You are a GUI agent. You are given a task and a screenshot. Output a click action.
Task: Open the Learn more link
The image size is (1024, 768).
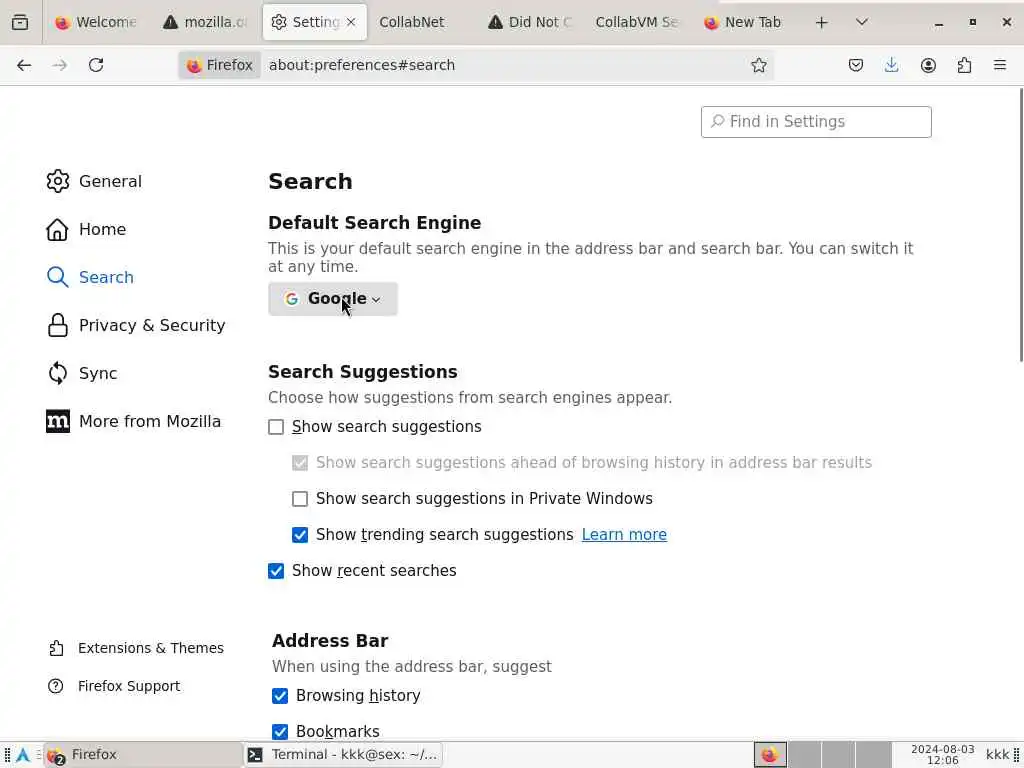pos(624,535)
